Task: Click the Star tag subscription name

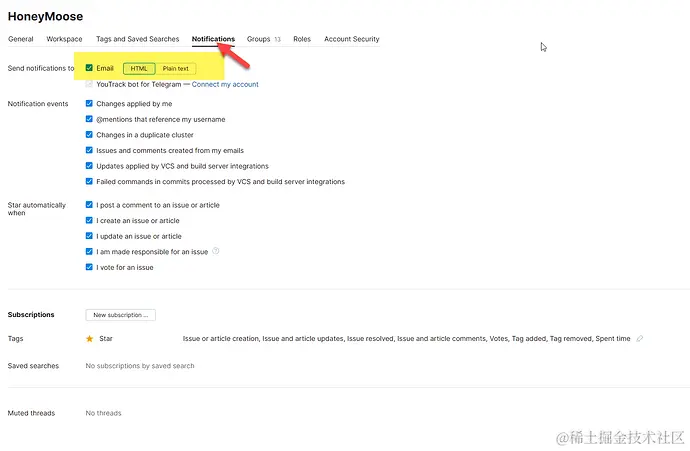Action: click(106, 338)
